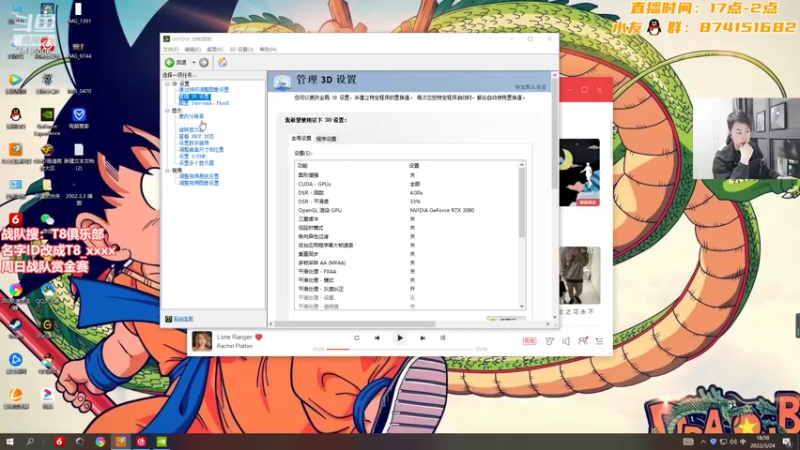800x450 pixels.
Task: Select 通过预览调整图像设置 in task tree
Action: 204,90
